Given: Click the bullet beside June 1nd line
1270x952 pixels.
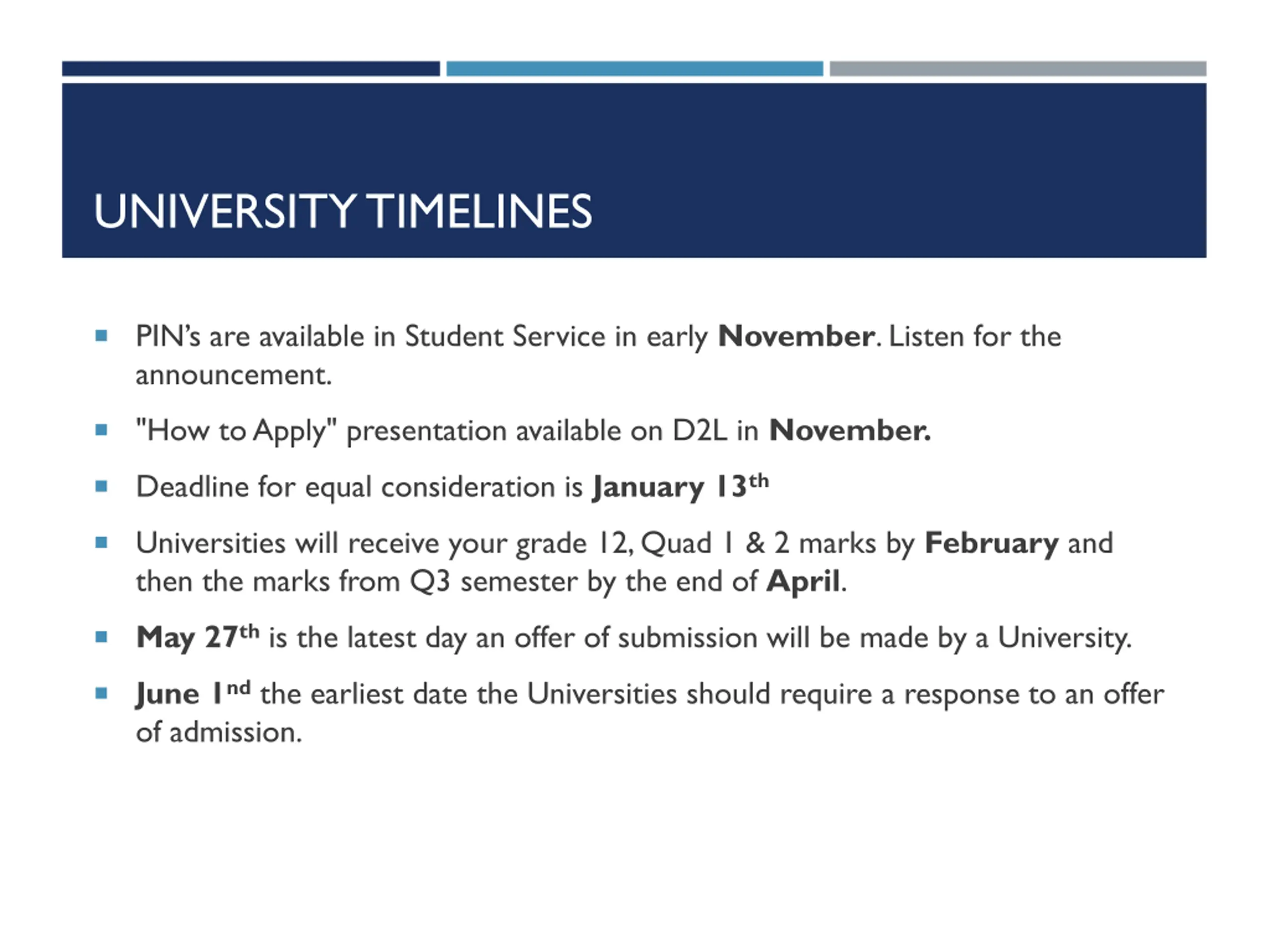Looking at the screenshot, I should point(102,693).
